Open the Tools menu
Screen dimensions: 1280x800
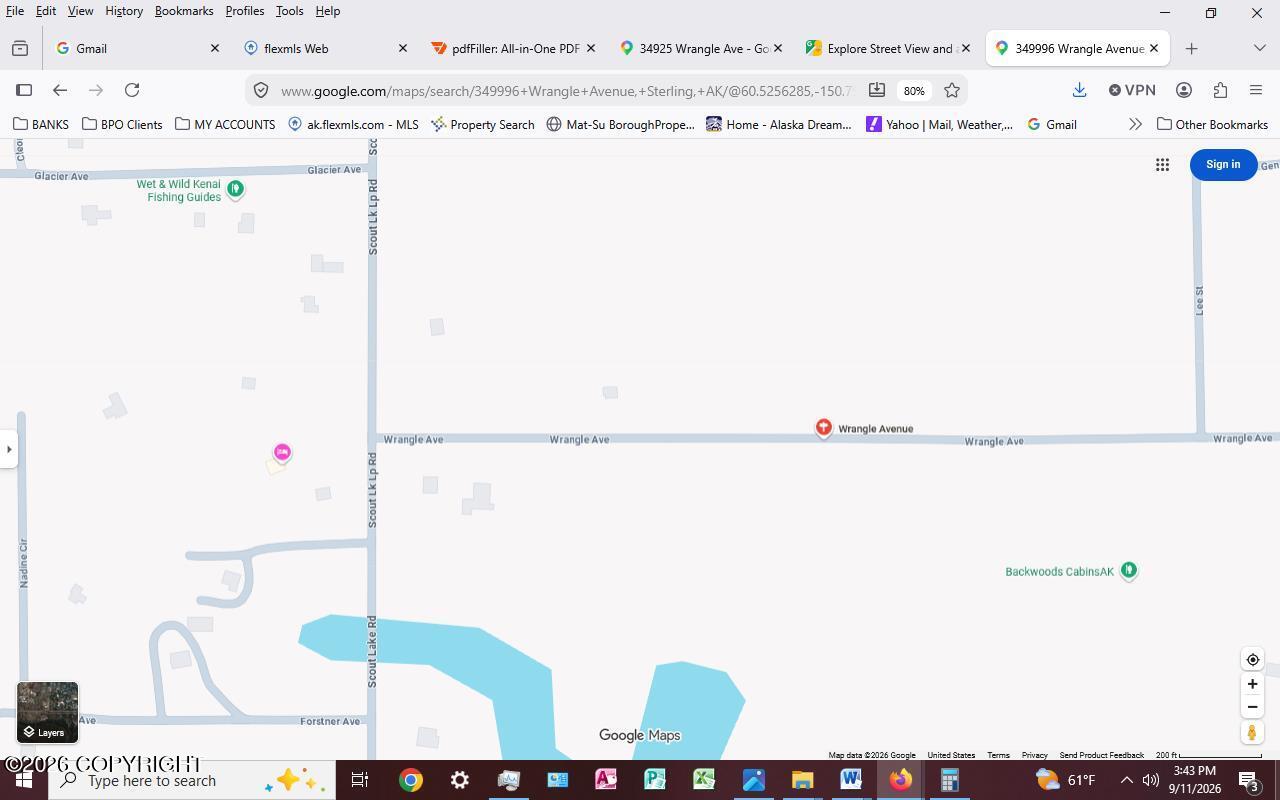(289, 11)
